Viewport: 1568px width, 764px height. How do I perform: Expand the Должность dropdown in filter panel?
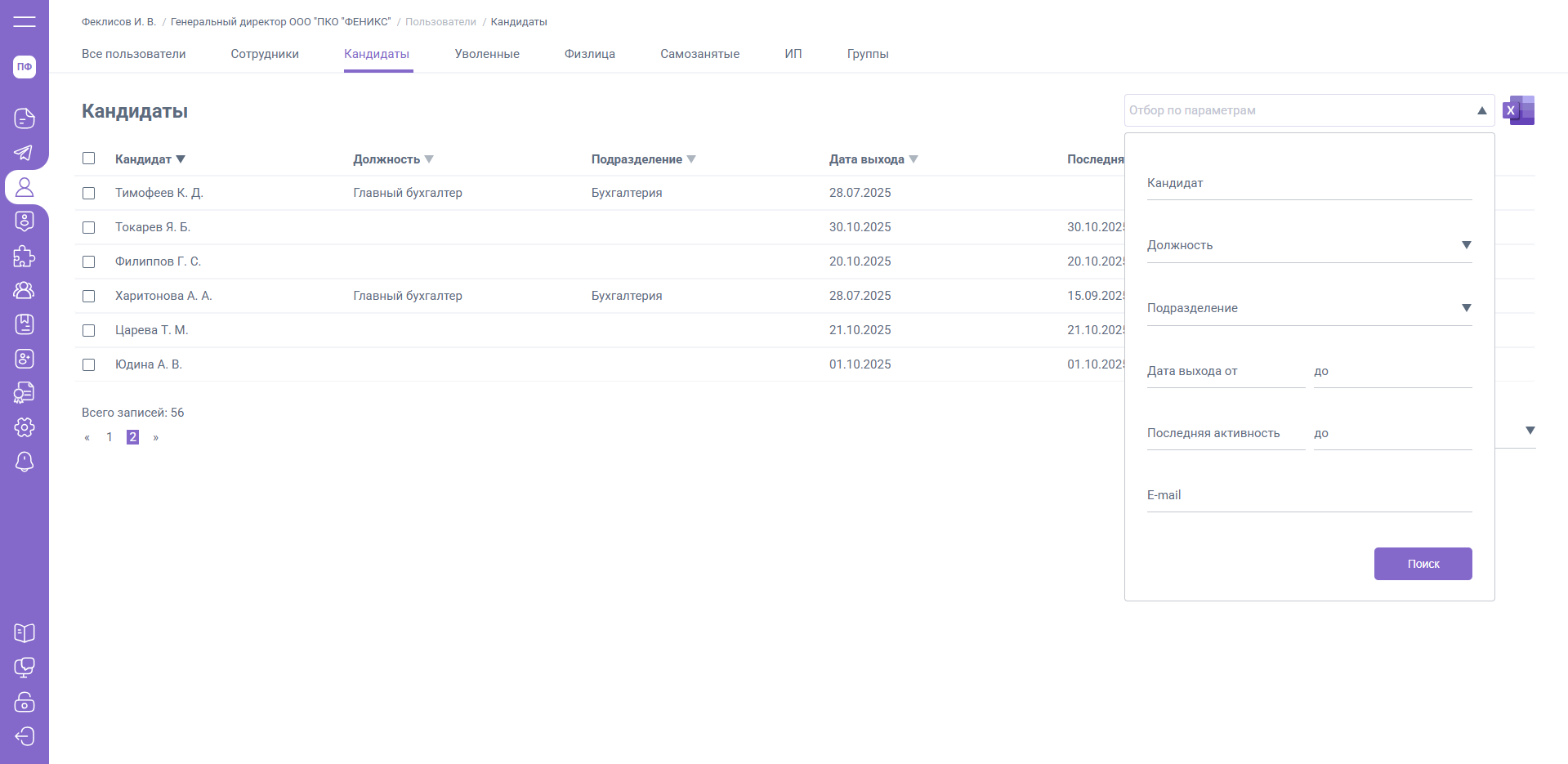pyautogui.click(x=1466, y=245)
